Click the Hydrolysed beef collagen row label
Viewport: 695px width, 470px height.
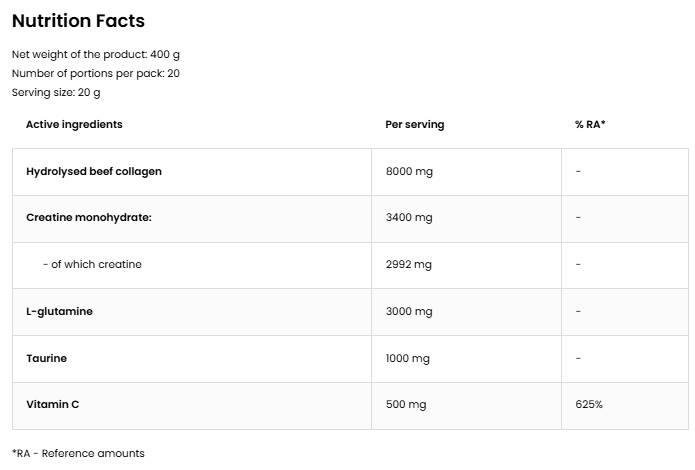coord(94,171)
